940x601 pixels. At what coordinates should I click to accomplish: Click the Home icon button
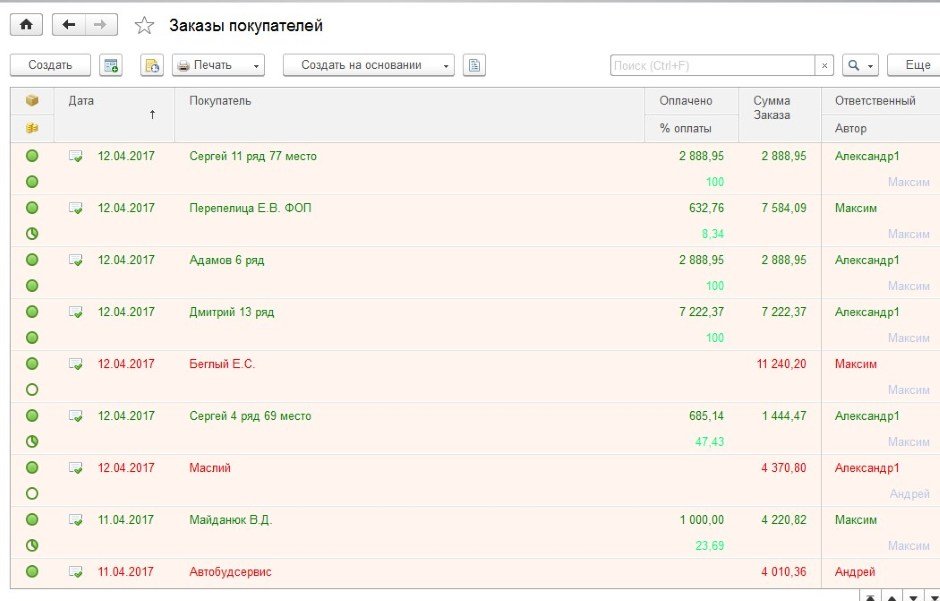(x=26, y=25)
